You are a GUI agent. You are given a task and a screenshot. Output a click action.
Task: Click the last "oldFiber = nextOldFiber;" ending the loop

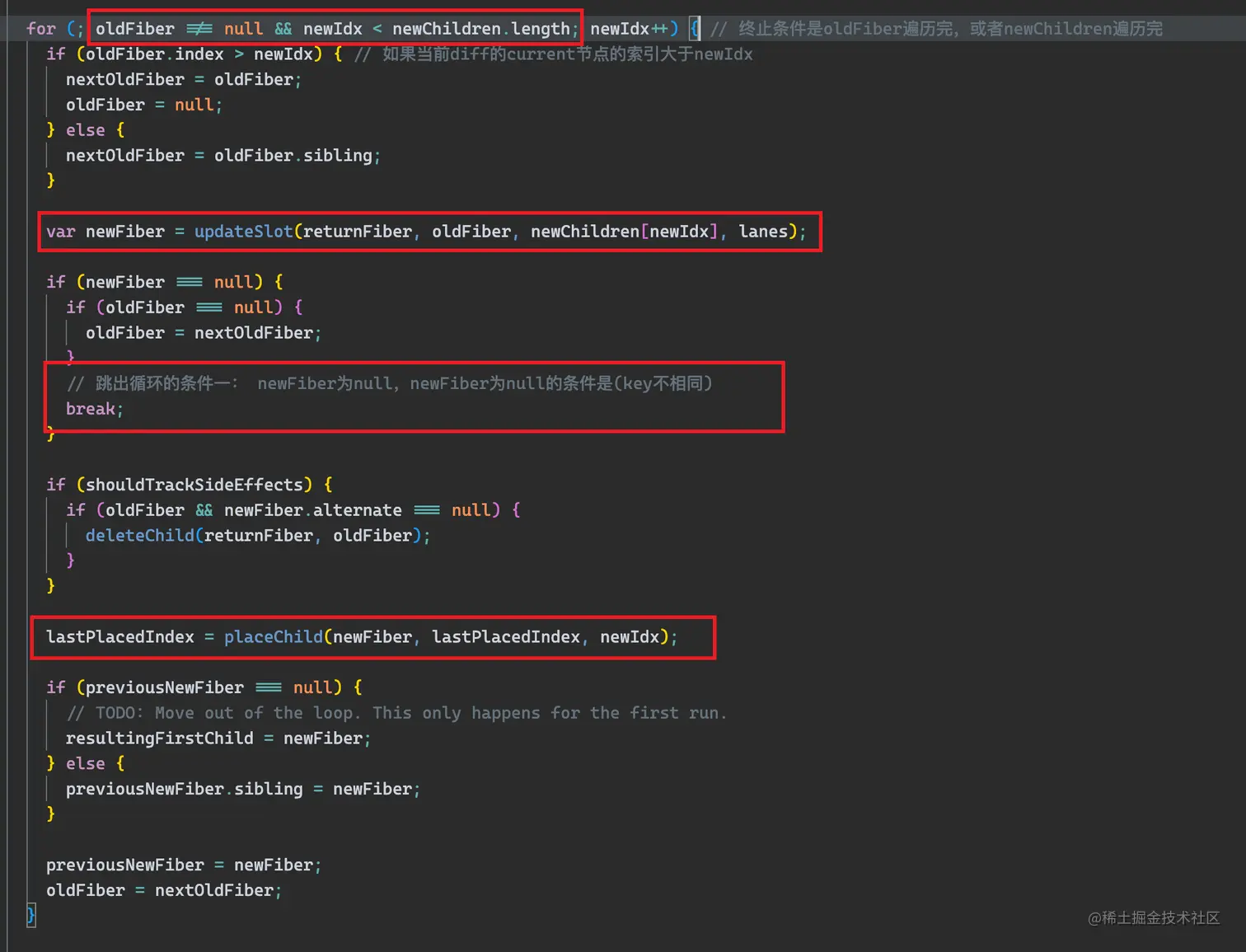click(164, 891)
